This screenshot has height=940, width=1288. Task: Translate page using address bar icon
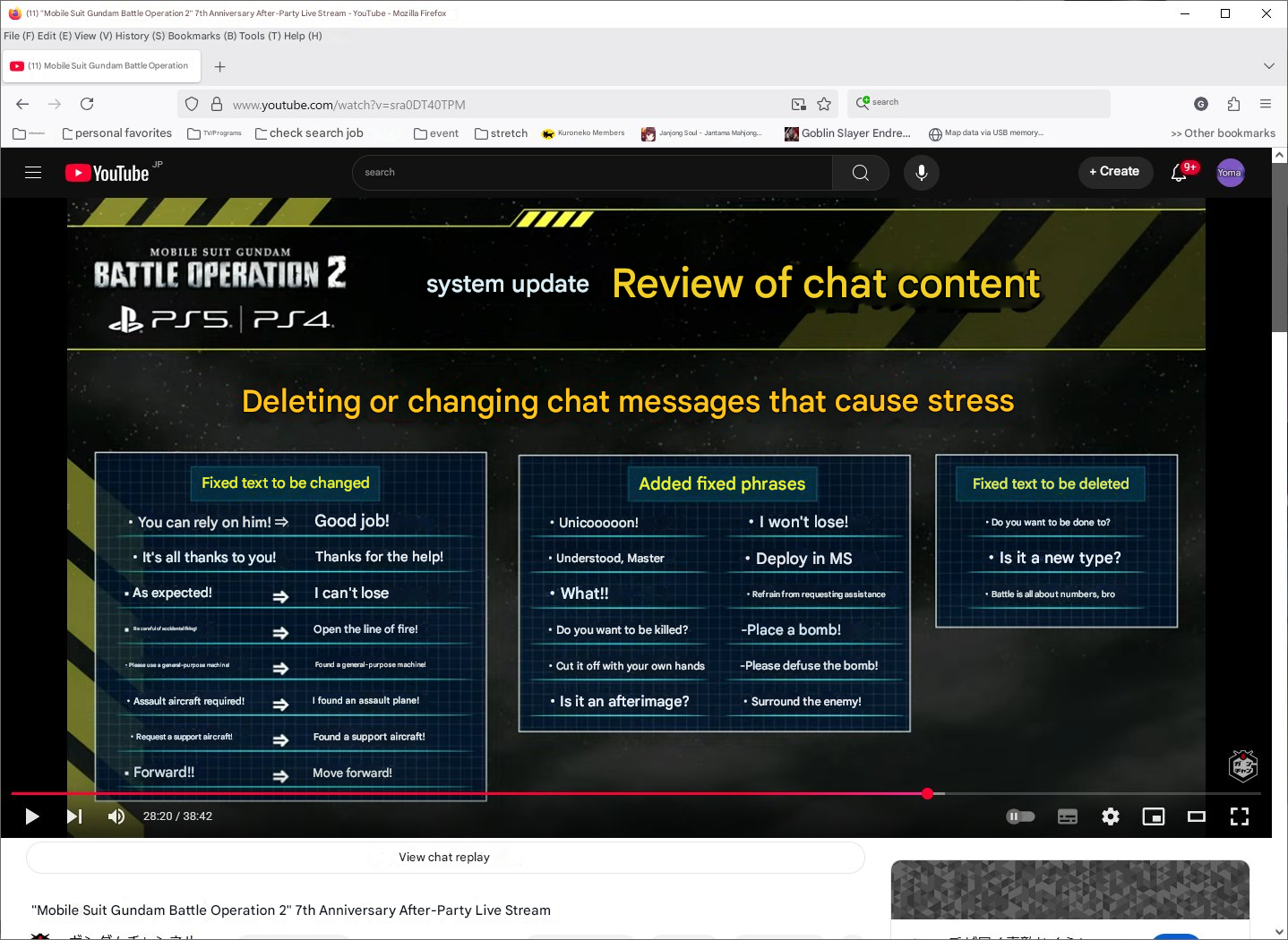pyautogui.click(x=799, y=104)
